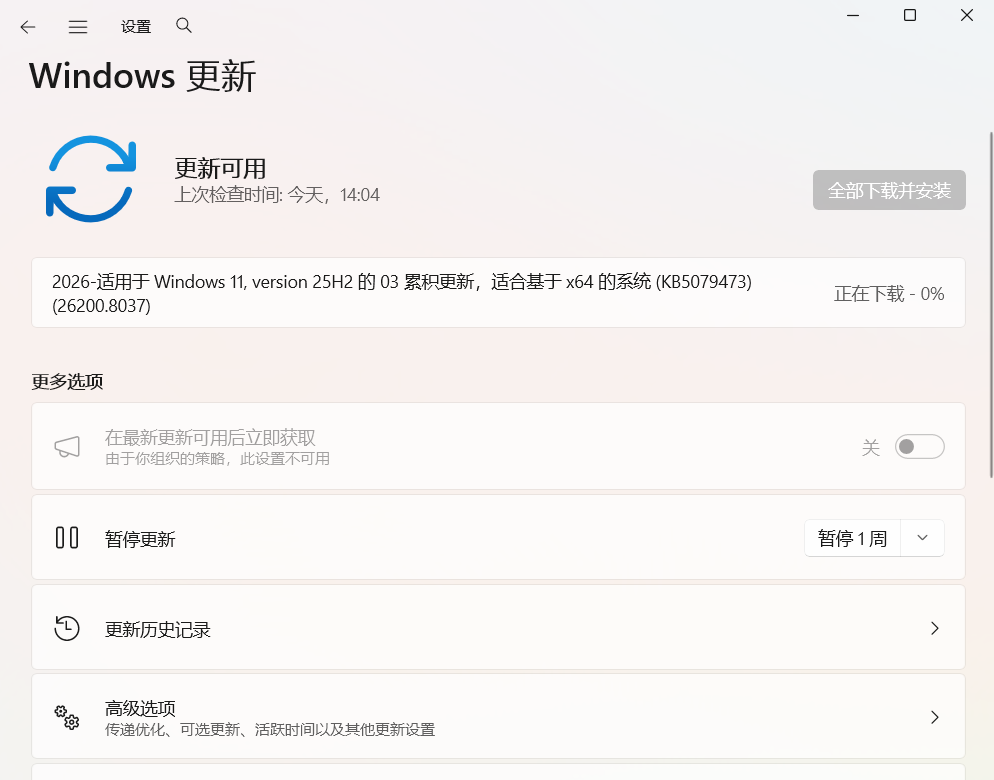Click the 正在下载 - 0% status text
Image resolution: width=994 pixels, height=780 pixels.
point(889,294)
